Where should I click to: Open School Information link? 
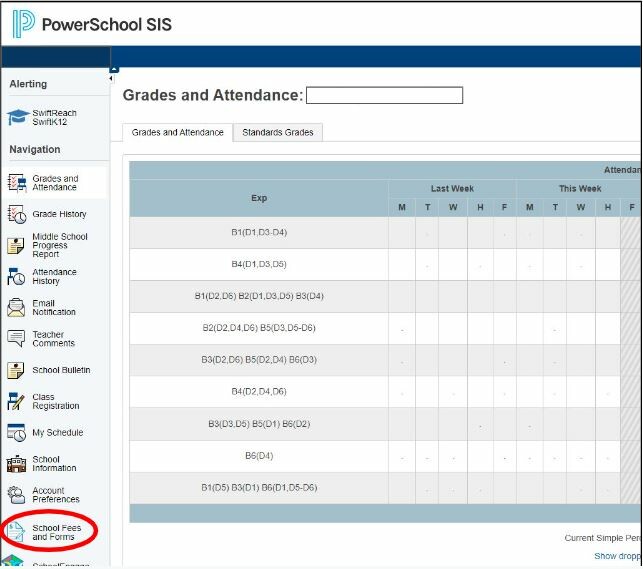coord(54,464)
